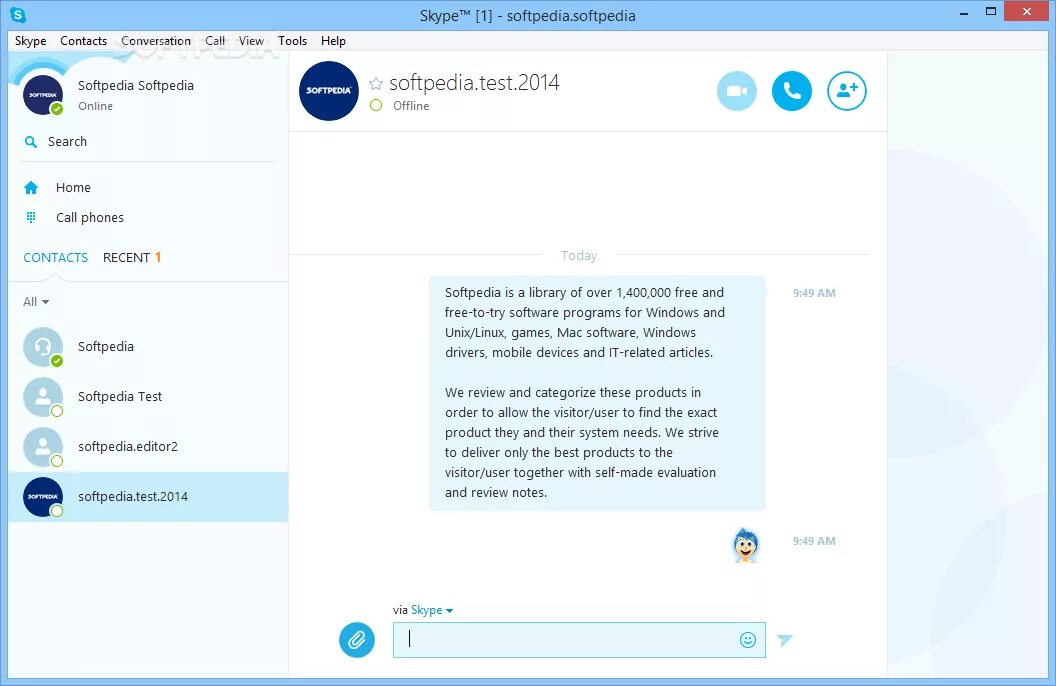Screen dimensions: 1056x686
Task: Click the Softpedia Test contact avatar
Action: point(43,397)
